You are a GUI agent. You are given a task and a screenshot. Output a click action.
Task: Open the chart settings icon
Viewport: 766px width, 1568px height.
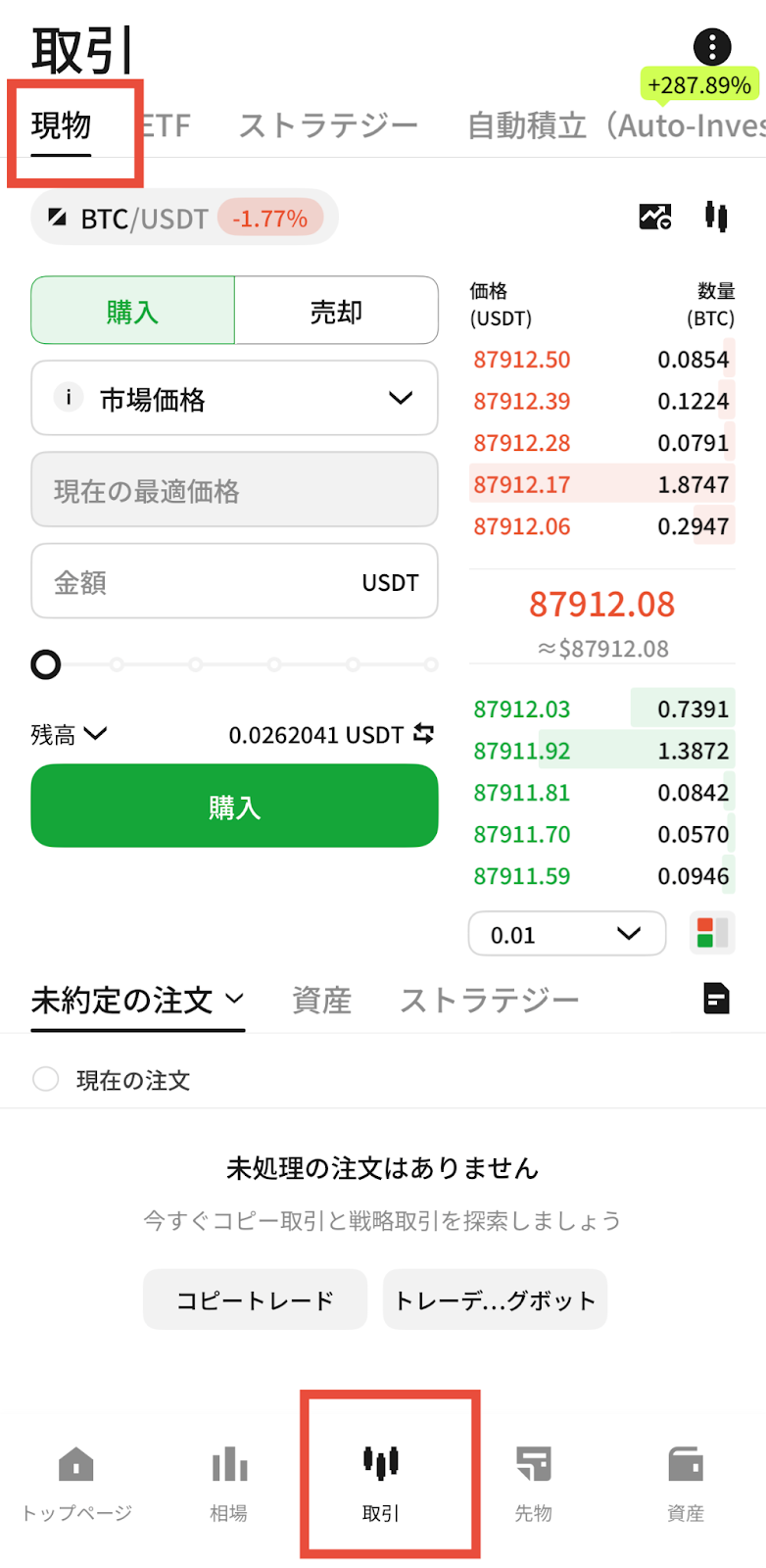click(655, 217)
